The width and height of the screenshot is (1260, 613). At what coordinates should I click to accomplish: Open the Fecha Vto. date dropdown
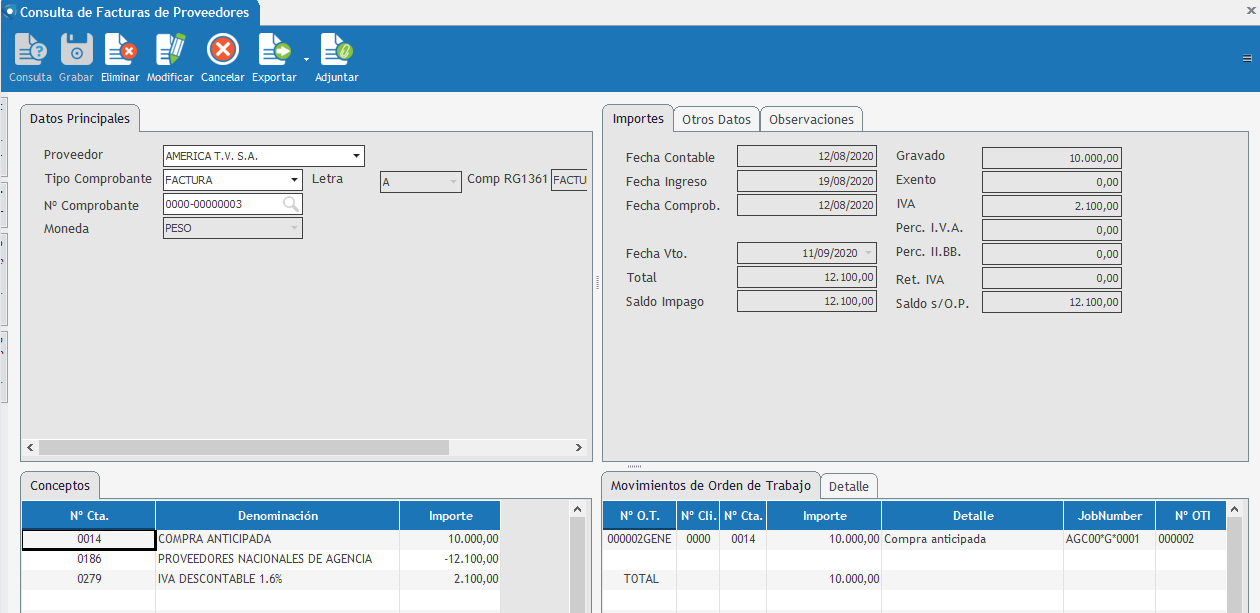pyautogui.click(x=867, y=254)
